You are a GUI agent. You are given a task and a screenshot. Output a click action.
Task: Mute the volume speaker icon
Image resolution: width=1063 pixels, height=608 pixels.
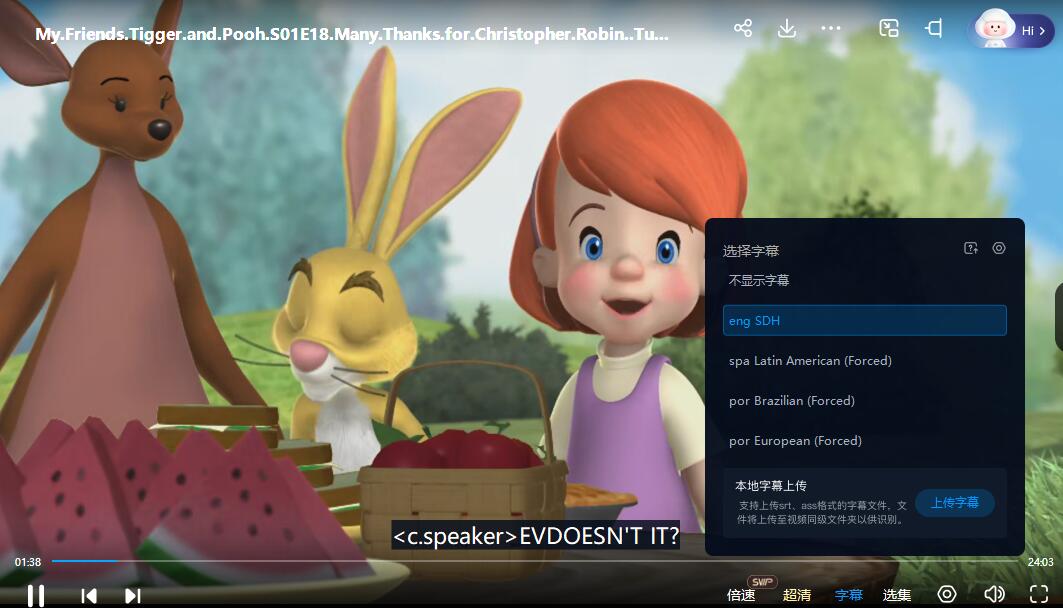pos(994,594)
